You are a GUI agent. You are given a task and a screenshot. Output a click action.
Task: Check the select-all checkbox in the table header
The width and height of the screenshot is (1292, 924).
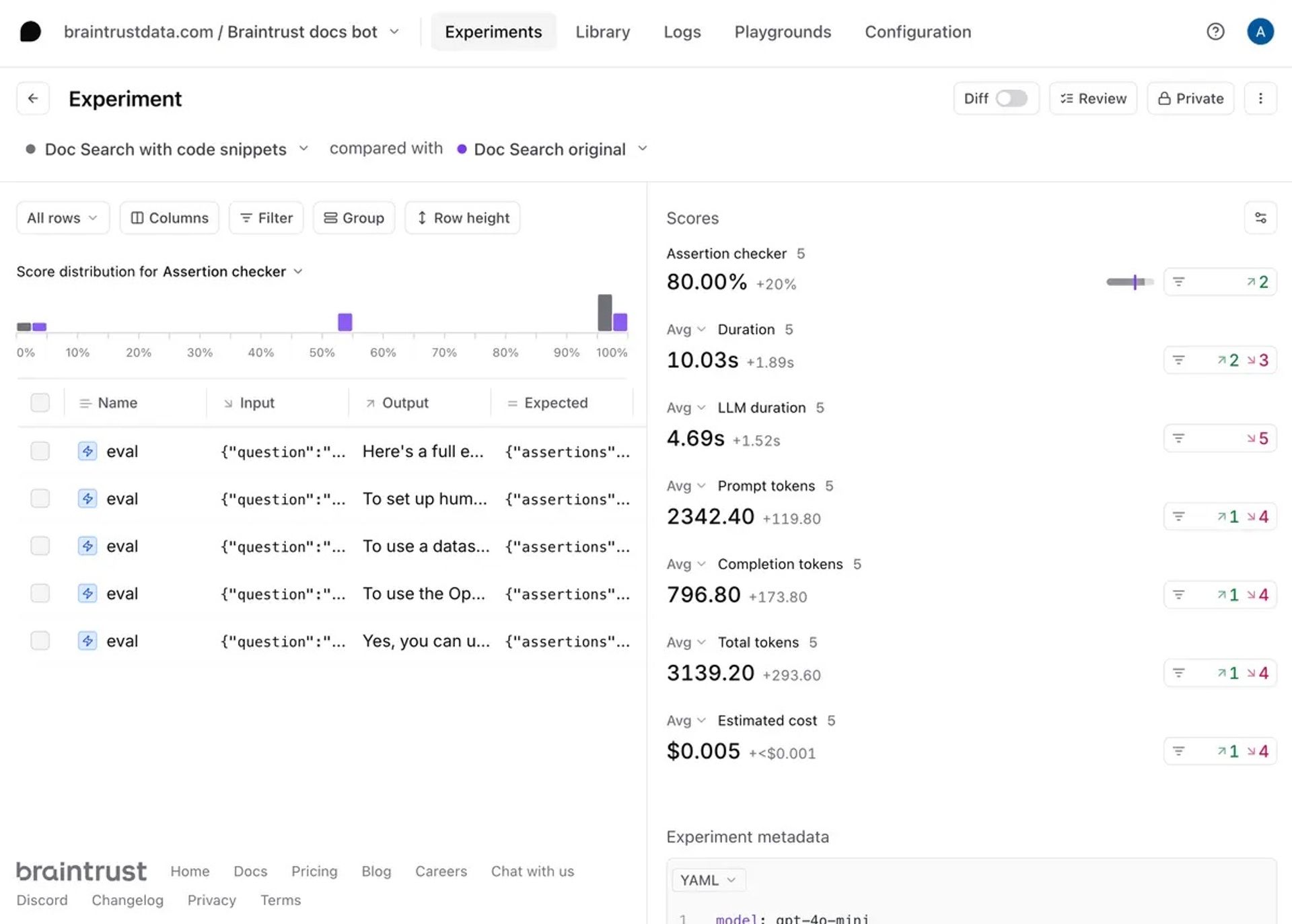(x=40, y=402)
